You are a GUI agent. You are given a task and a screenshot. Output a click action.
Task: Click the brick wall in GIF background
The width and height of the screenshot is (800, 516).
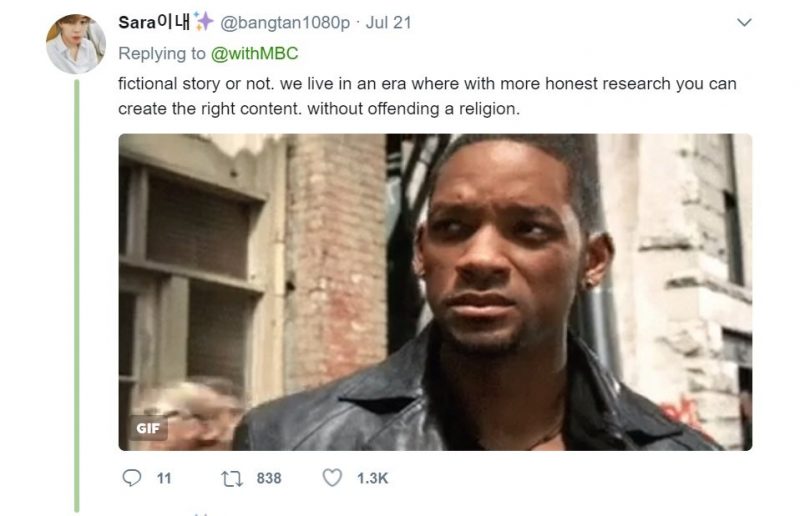pyautogui.click(x=337, y=255)
